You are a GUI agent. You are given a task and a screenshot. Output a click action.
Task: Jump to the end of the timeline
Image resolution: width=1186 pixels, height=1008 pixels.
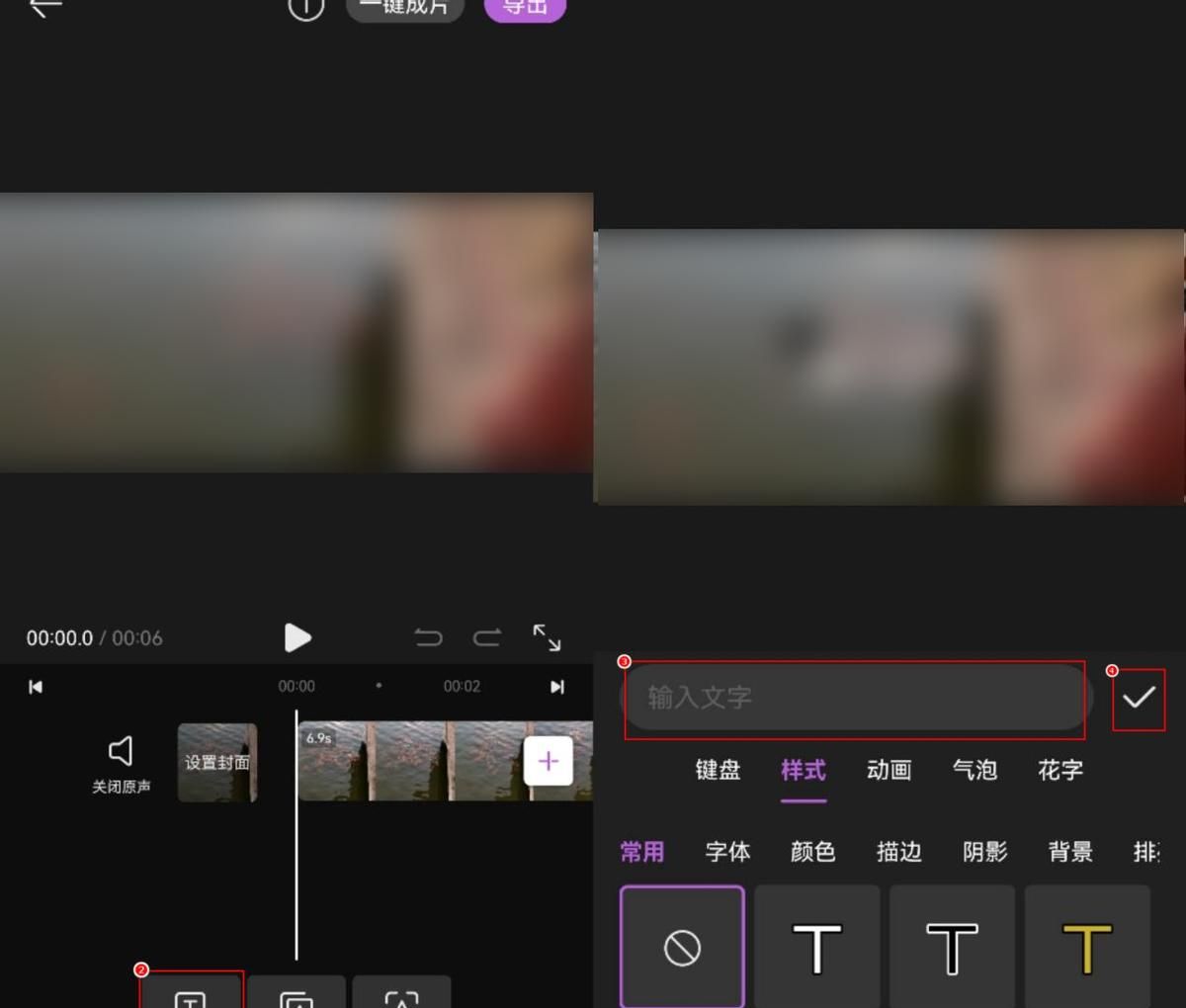(x=558, y=686)
